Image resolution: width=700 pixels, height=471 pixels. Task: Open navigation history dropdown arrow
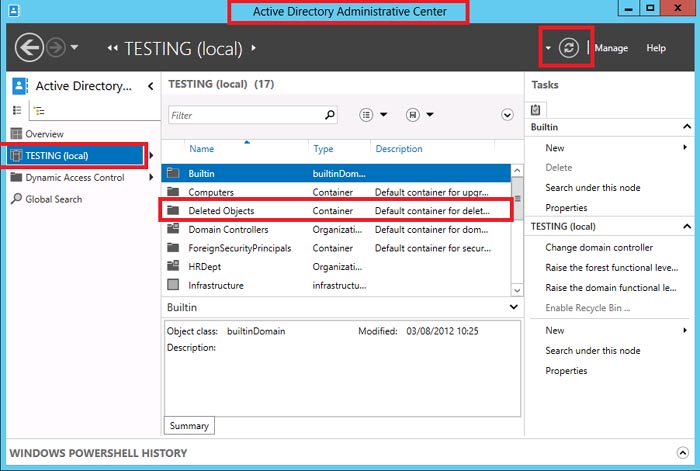coord(74,47)
